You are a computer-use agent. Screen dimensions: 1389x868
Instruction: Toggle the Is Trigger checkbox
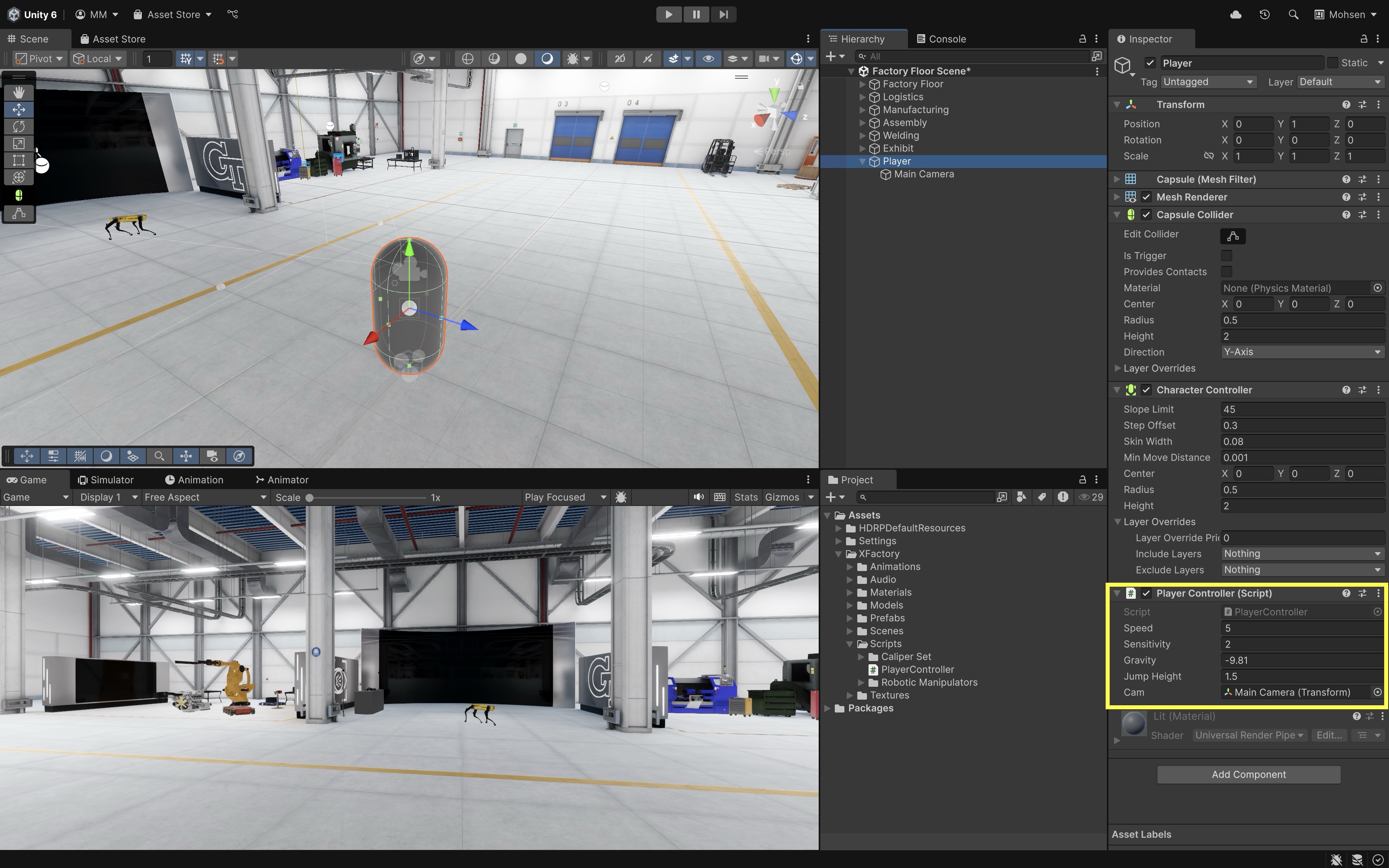[1227, 256]
